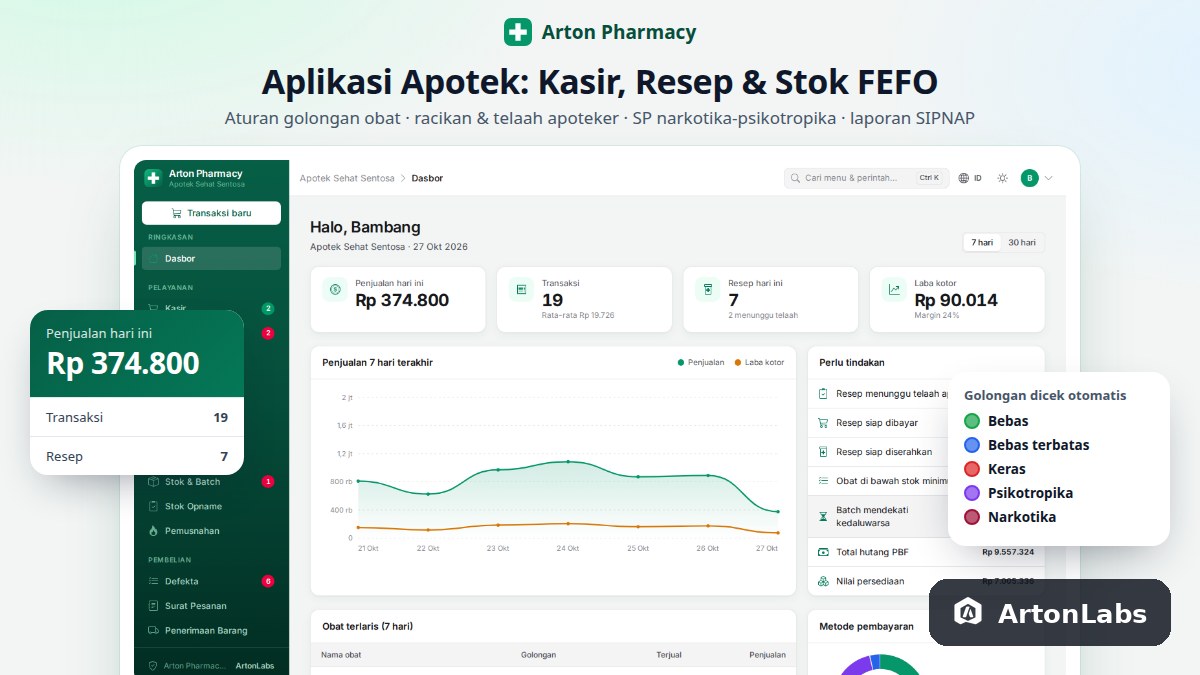
Task: Open Surat Pesanan
Action: click(211, 606)
